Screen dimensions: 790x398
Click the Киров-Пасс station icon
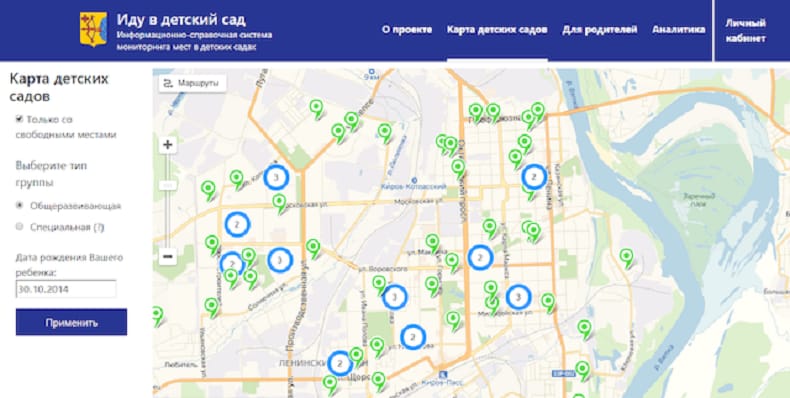coord(443,374)
